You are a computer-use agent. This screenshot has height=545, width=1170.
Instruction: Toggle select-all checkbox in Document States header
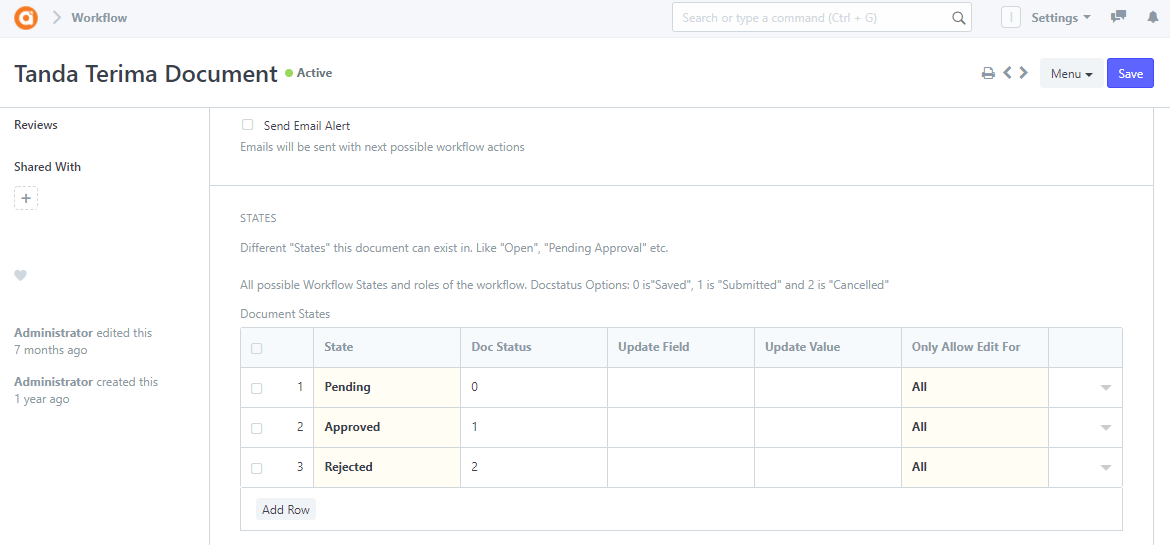coord(257,348)
